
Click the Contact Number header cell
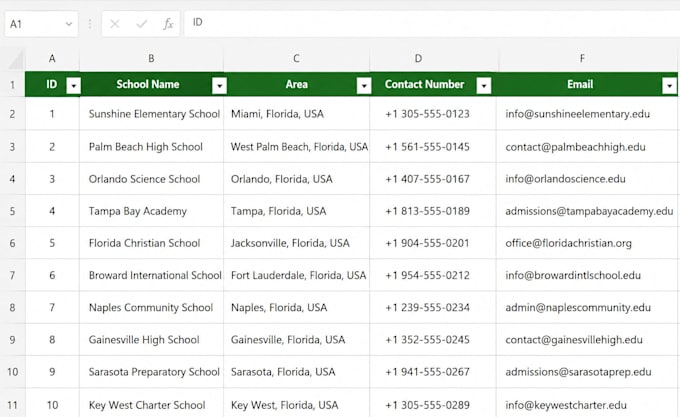point(433,85)
